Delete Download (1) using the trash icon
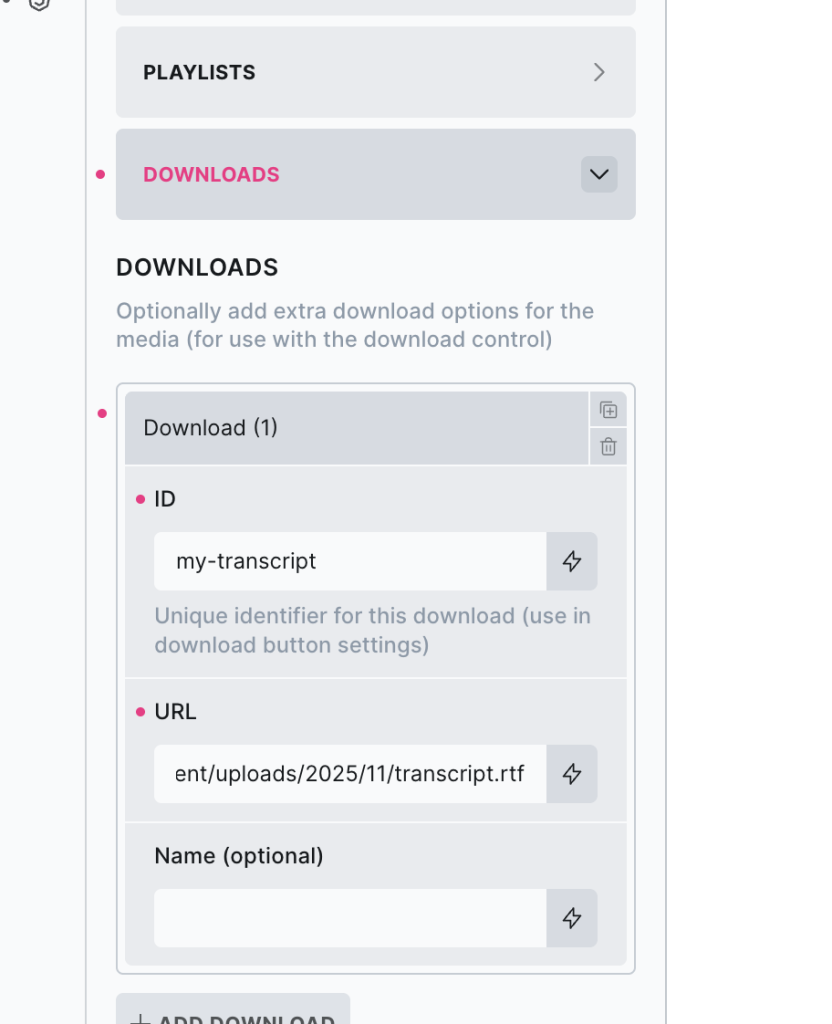Screen dimensions: 832x1024 point(609,447)
